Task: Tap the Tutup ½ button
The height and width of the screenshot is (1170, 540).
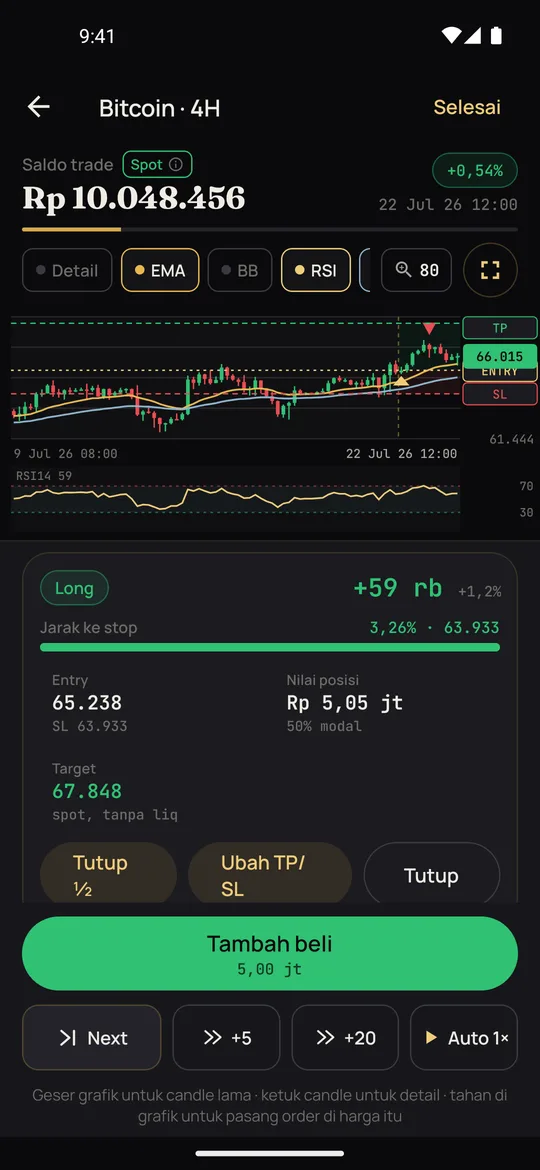Action: 108,875
